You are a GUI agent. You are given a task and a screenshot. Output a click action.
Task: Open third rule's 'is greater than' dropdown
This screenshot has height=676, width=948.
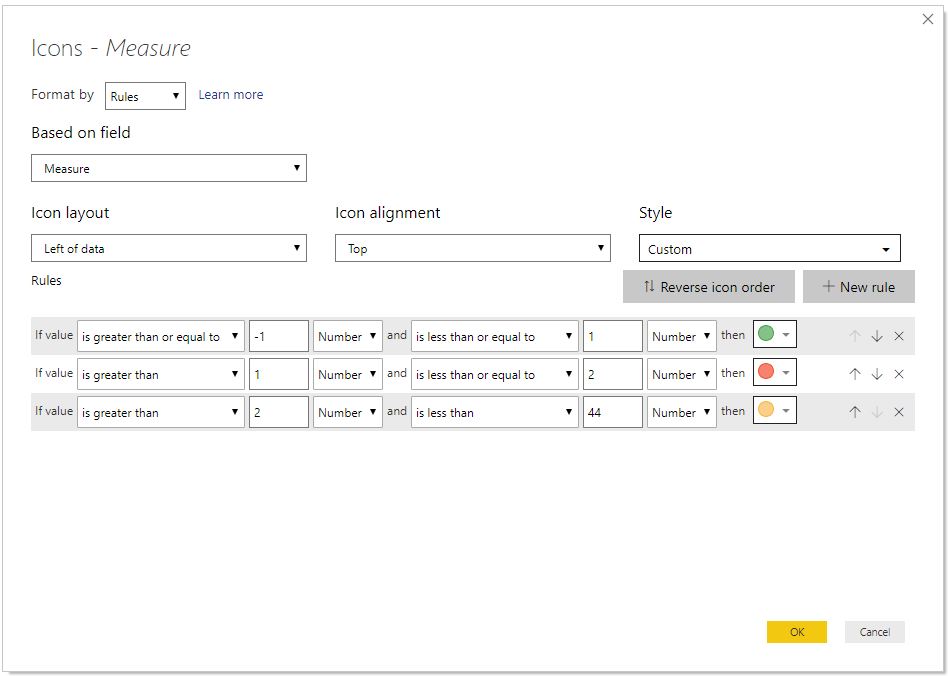pos(161,412)
